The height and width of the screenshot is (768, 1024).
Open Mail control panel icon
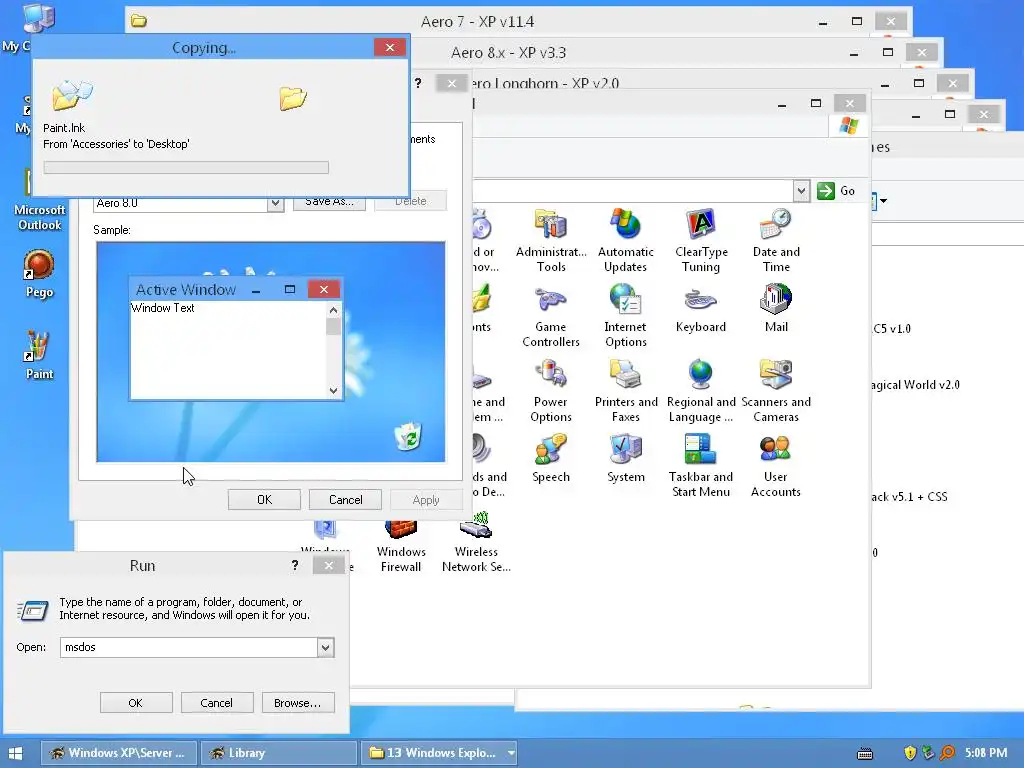click(776, 308)
